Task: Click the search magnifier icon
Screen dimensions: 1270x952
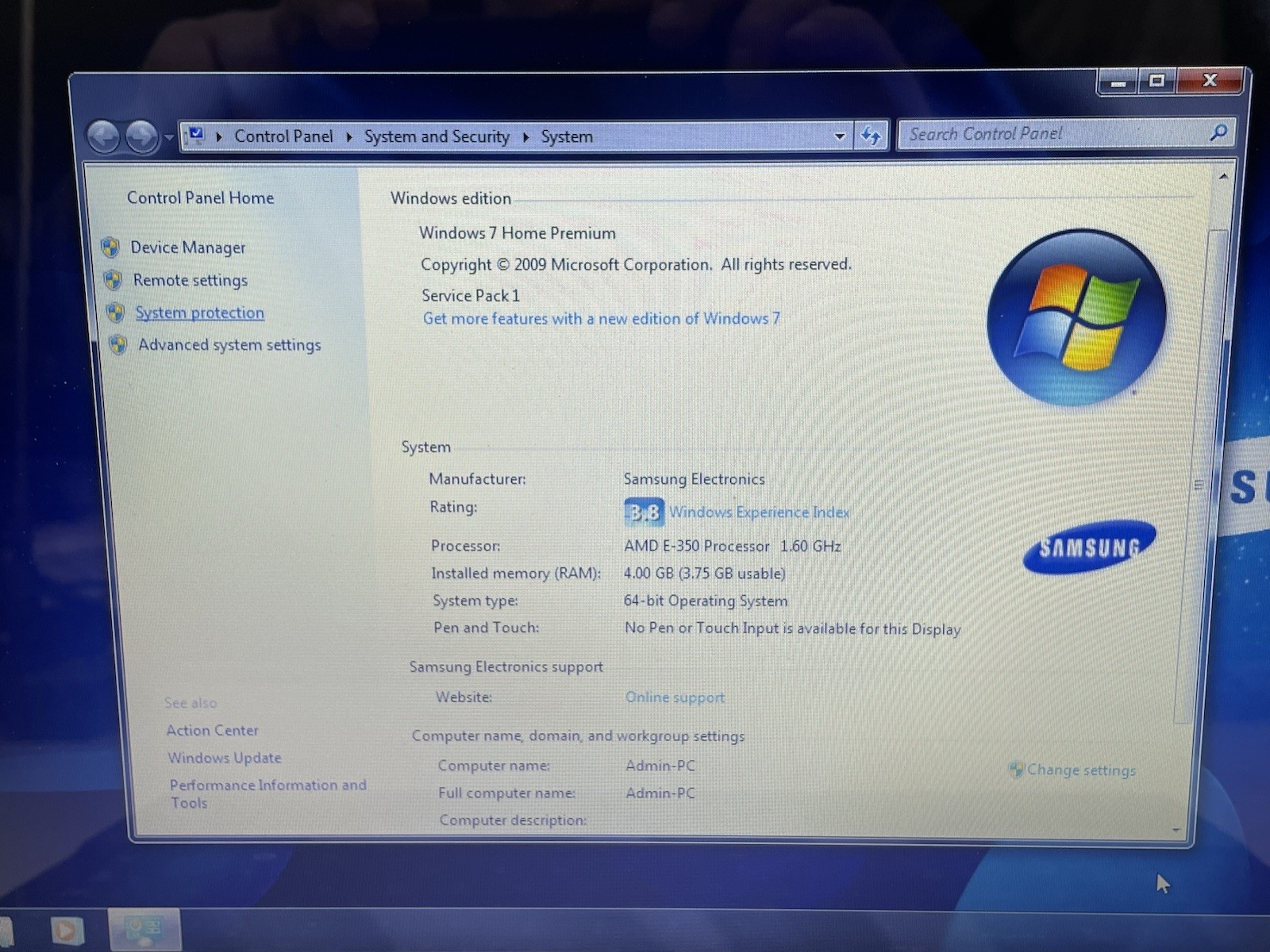Action: pyautogui.click(x=1218, y=132)
